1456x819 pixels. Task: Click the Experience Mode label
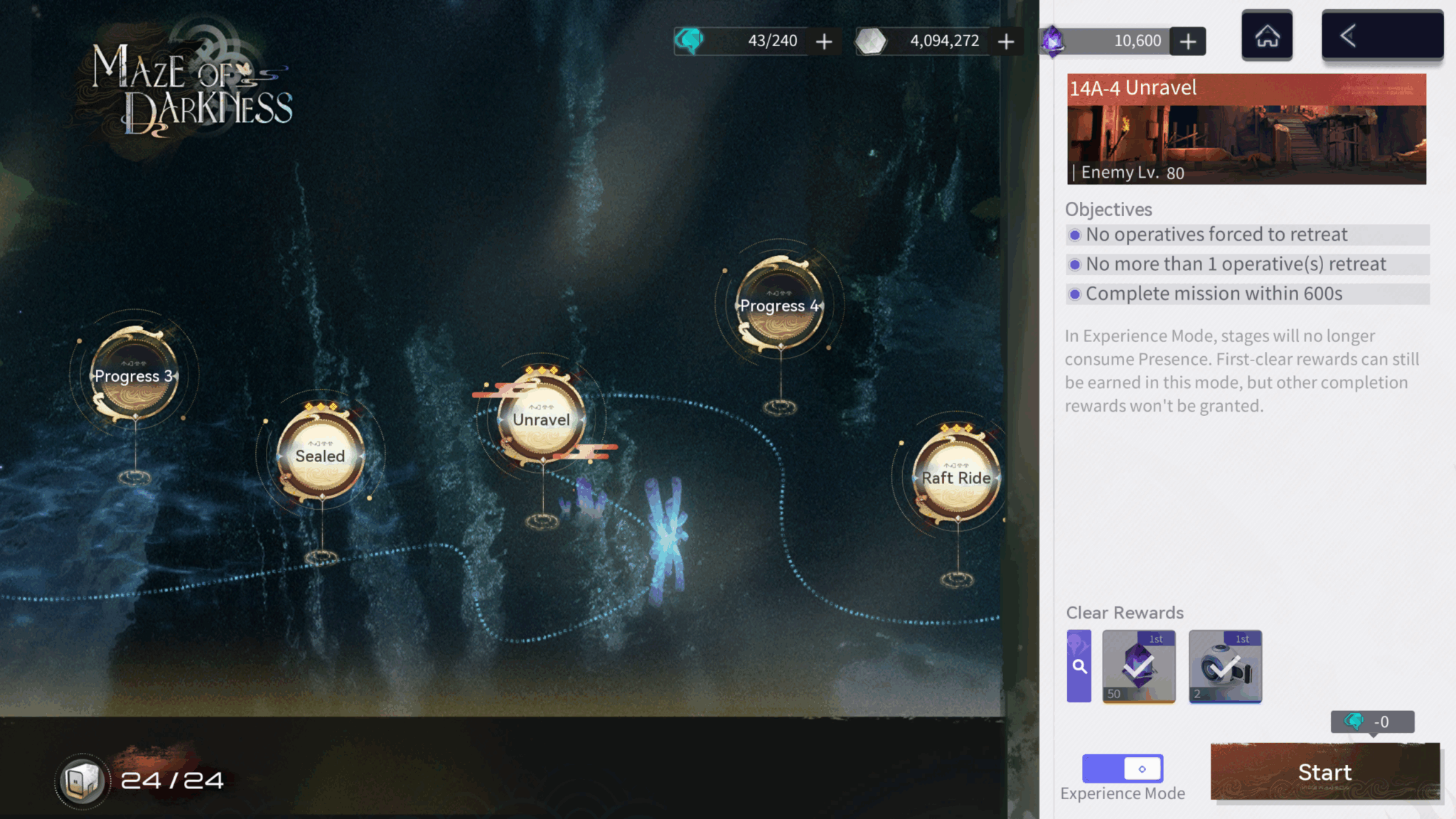click(1123, 793)
